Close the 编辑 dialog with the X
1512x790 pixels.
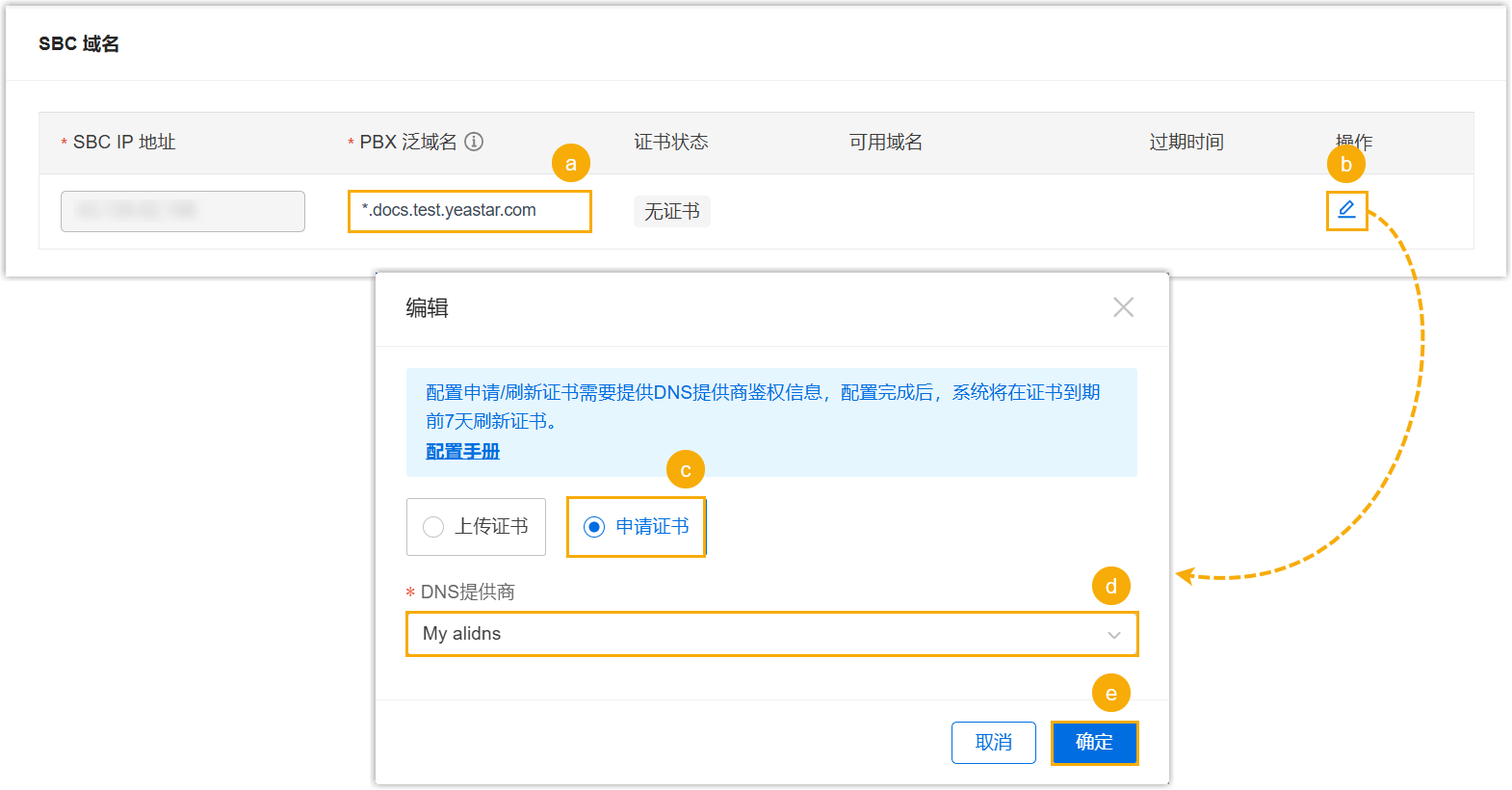pos(1123,307)
